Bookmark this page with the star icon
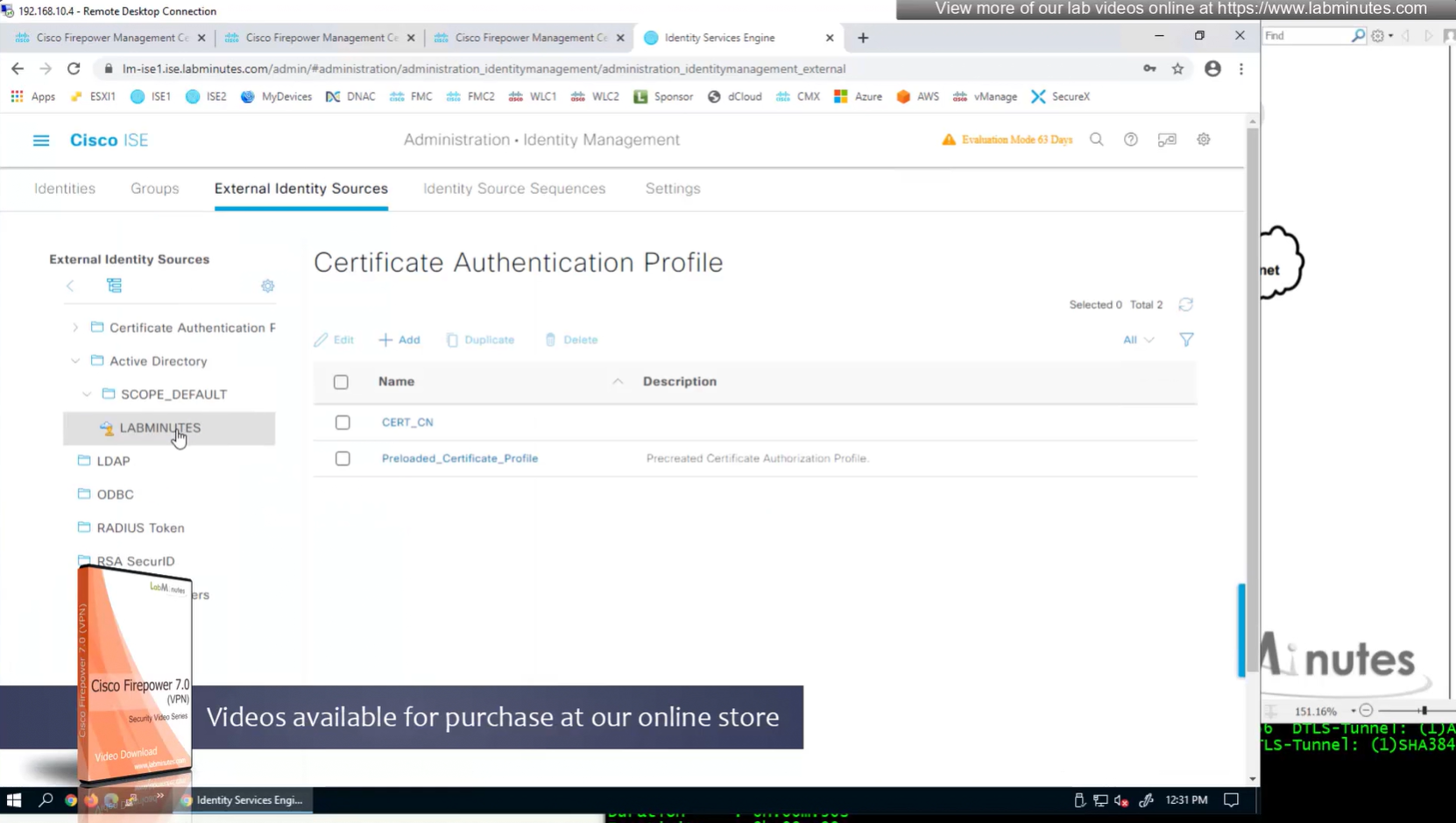Image resolution: width=1456 pixels, height=823 pixels. [1177, 69]
